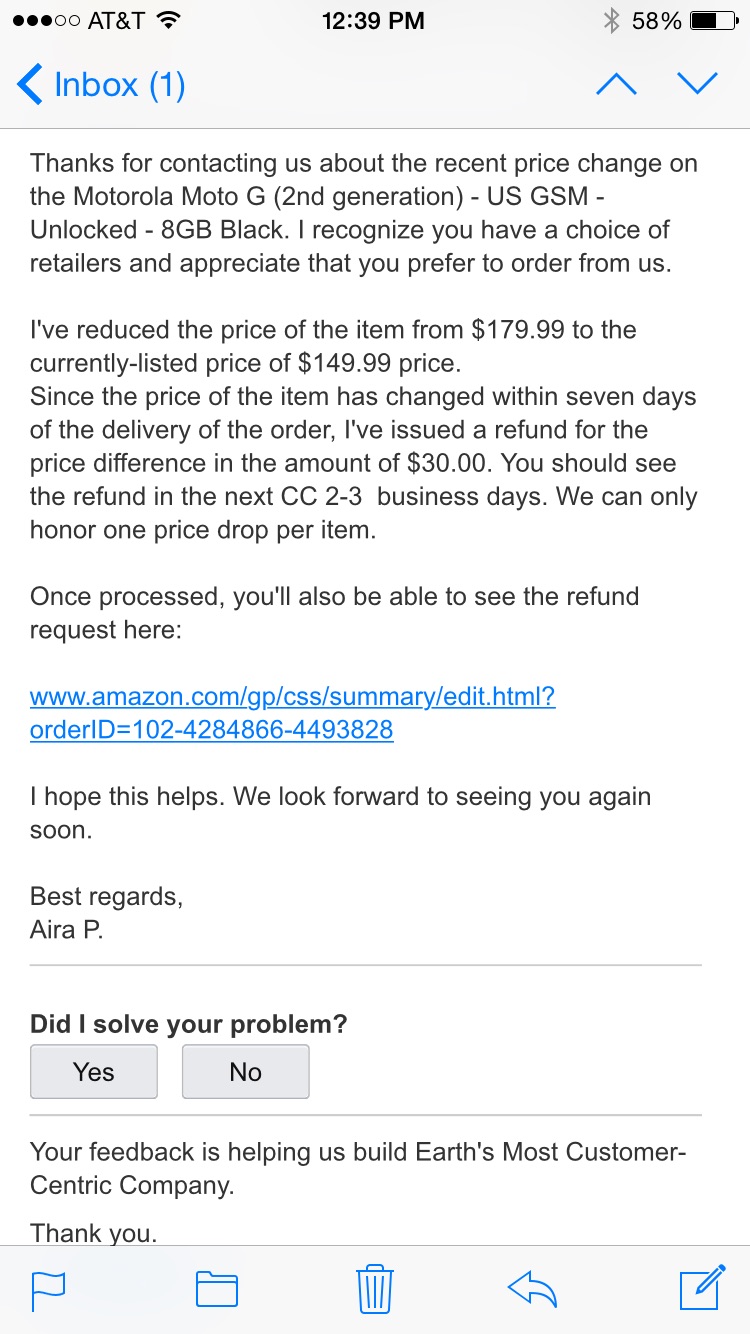Answer No to 'Did I solve your problem?'
This screenshot has width=750, height=1334.
click(245, 1072)
